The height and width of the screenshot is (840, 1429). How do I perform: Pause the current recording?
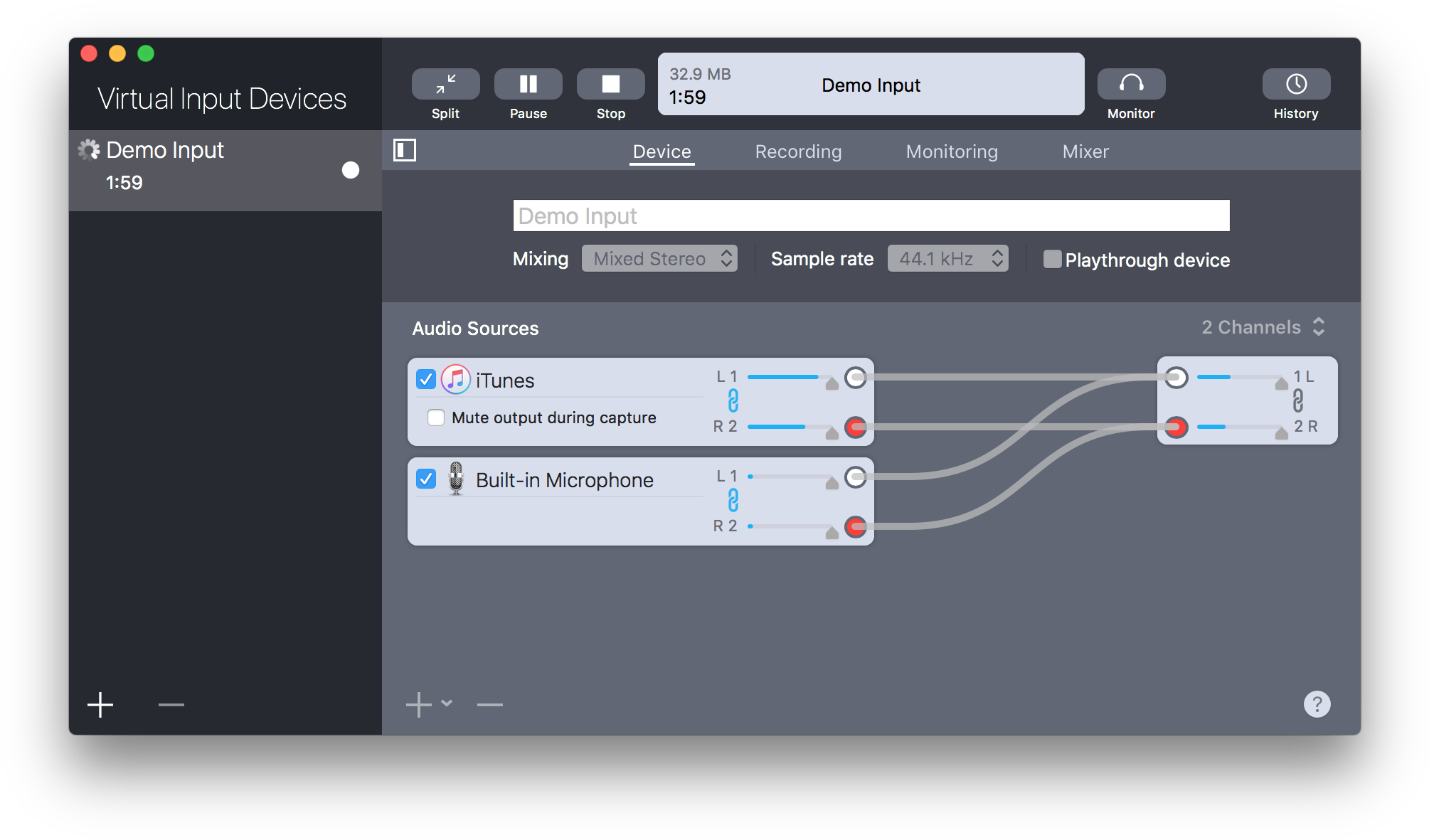click(528, 85)
